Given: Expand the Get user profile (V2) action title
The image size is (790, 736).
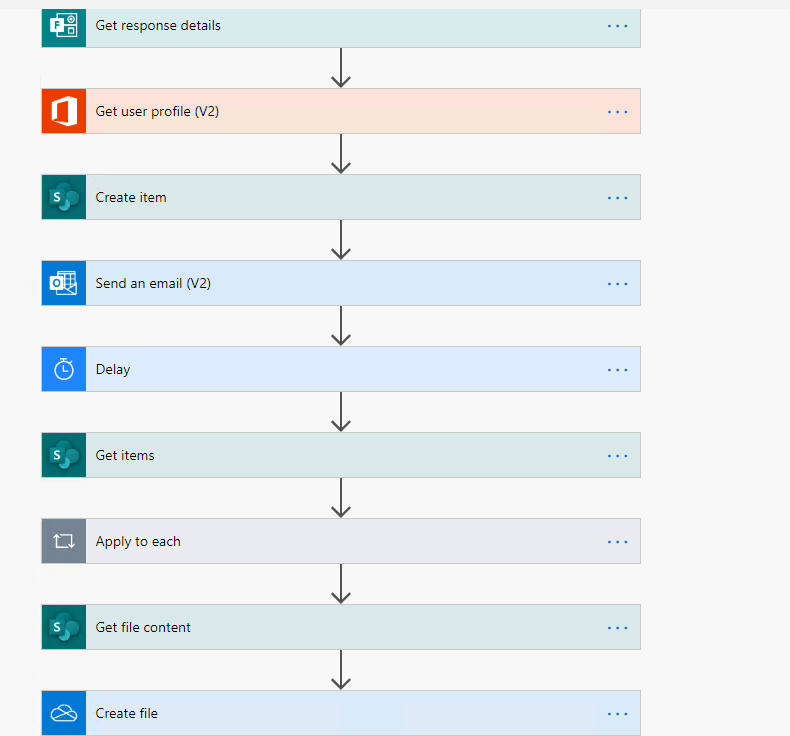Looking at the screenshot, I should coord(157,111).
